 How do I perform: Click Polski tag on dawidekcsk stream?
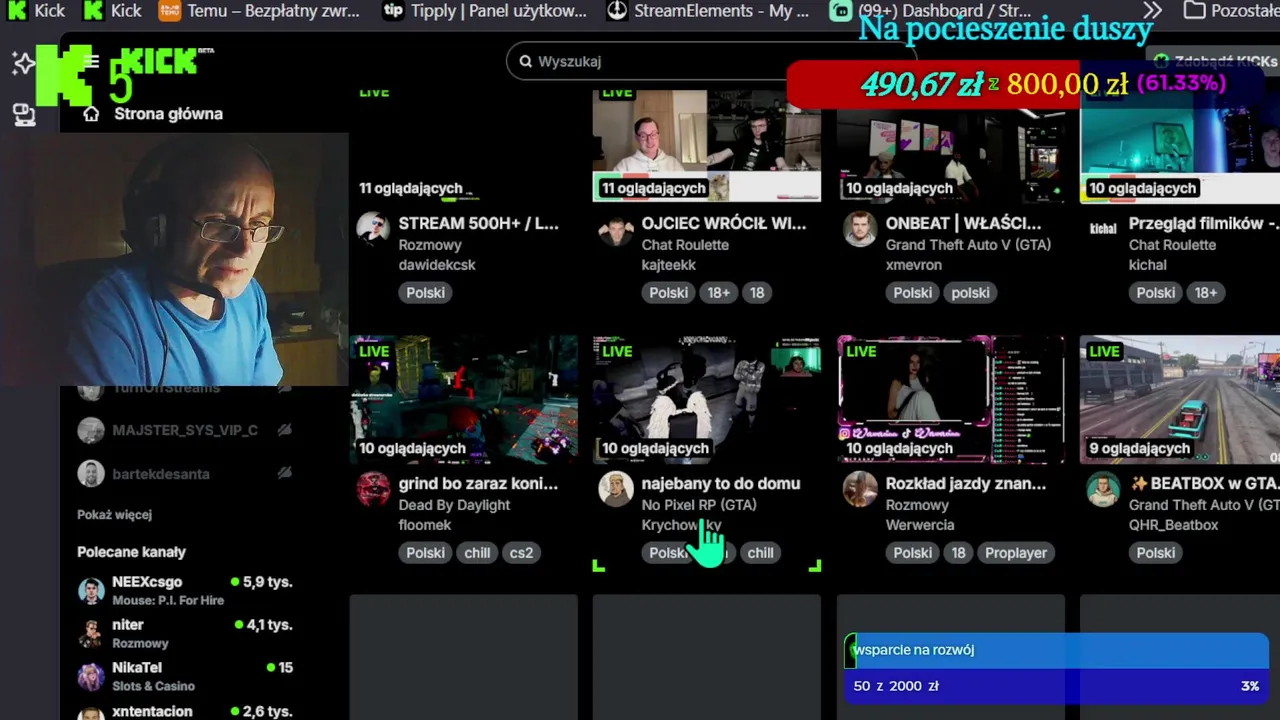pos(425,293)
